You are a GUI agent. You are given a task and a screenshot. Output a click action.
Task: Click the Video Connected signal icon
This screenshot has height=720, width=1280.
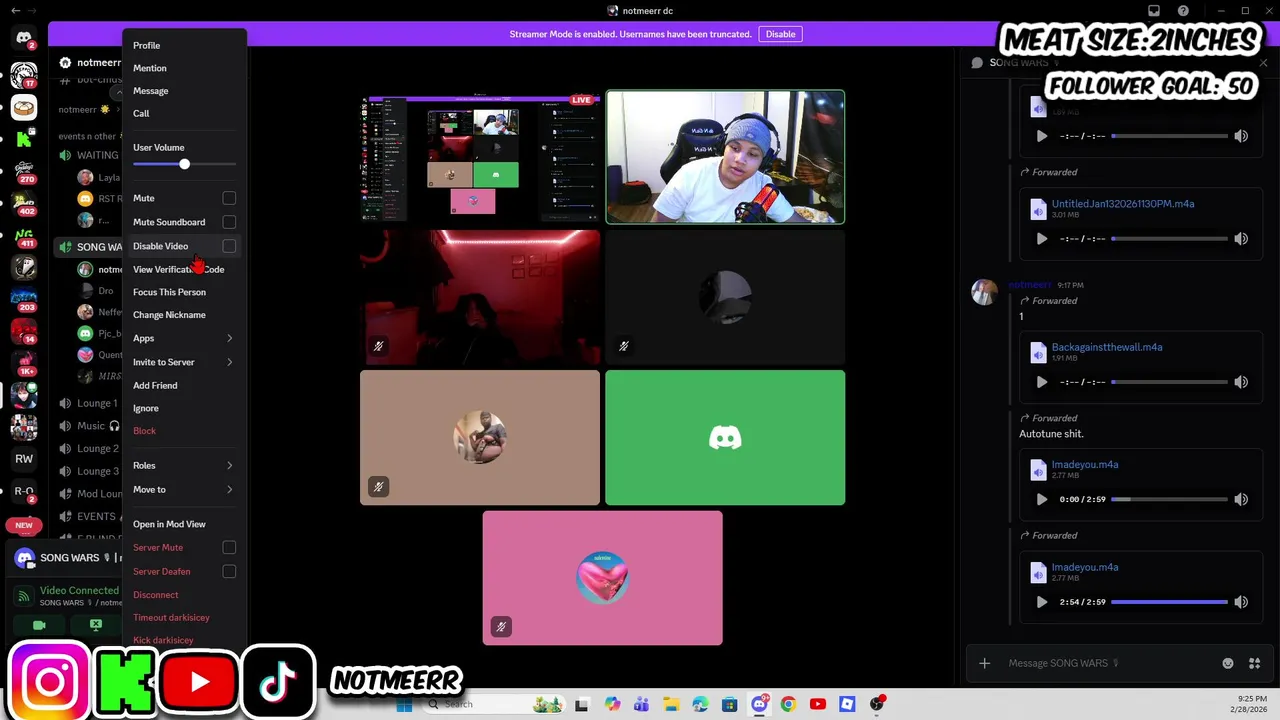pos(24,596)
